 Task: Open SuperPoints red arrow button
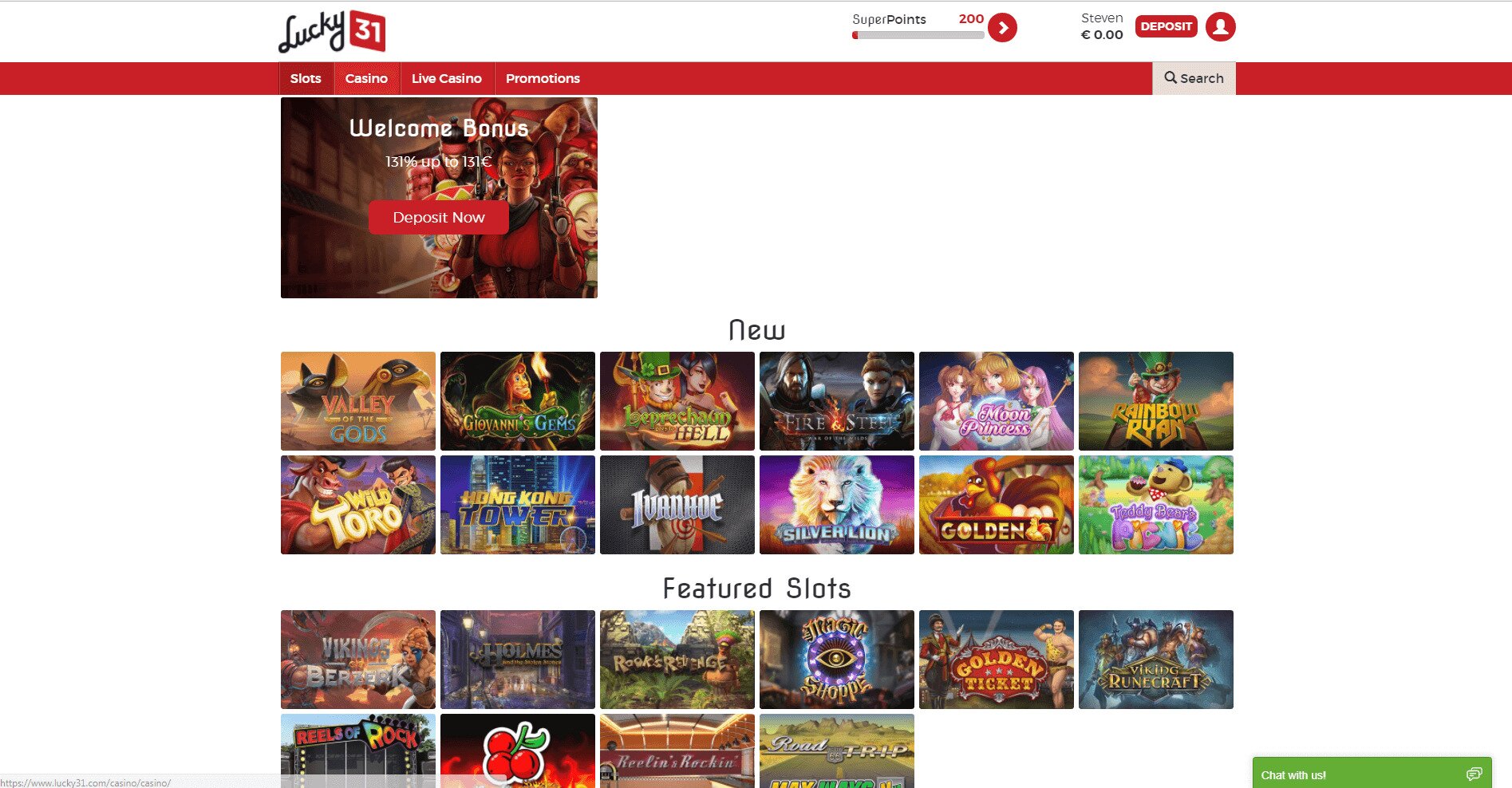(x=1002, y=28)
